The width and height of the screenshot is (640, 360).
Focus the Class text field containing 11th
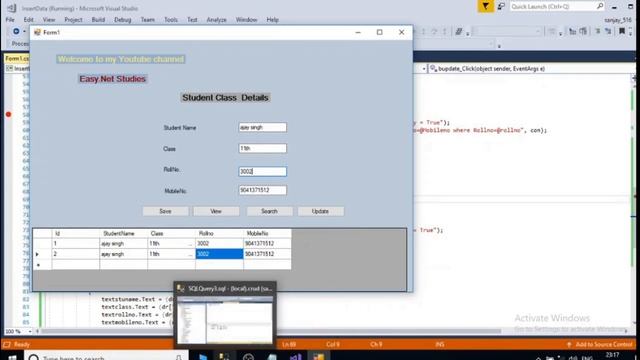[x=262, y=148]
